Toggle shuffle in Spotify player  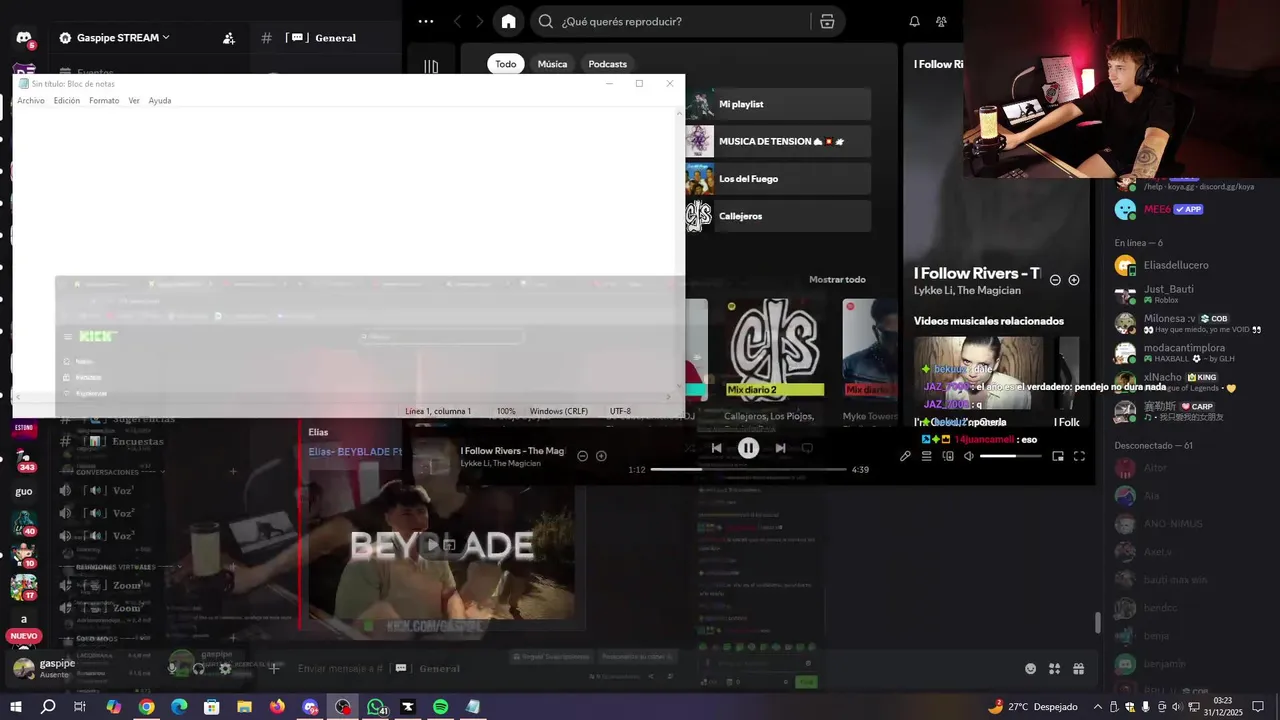689,448
